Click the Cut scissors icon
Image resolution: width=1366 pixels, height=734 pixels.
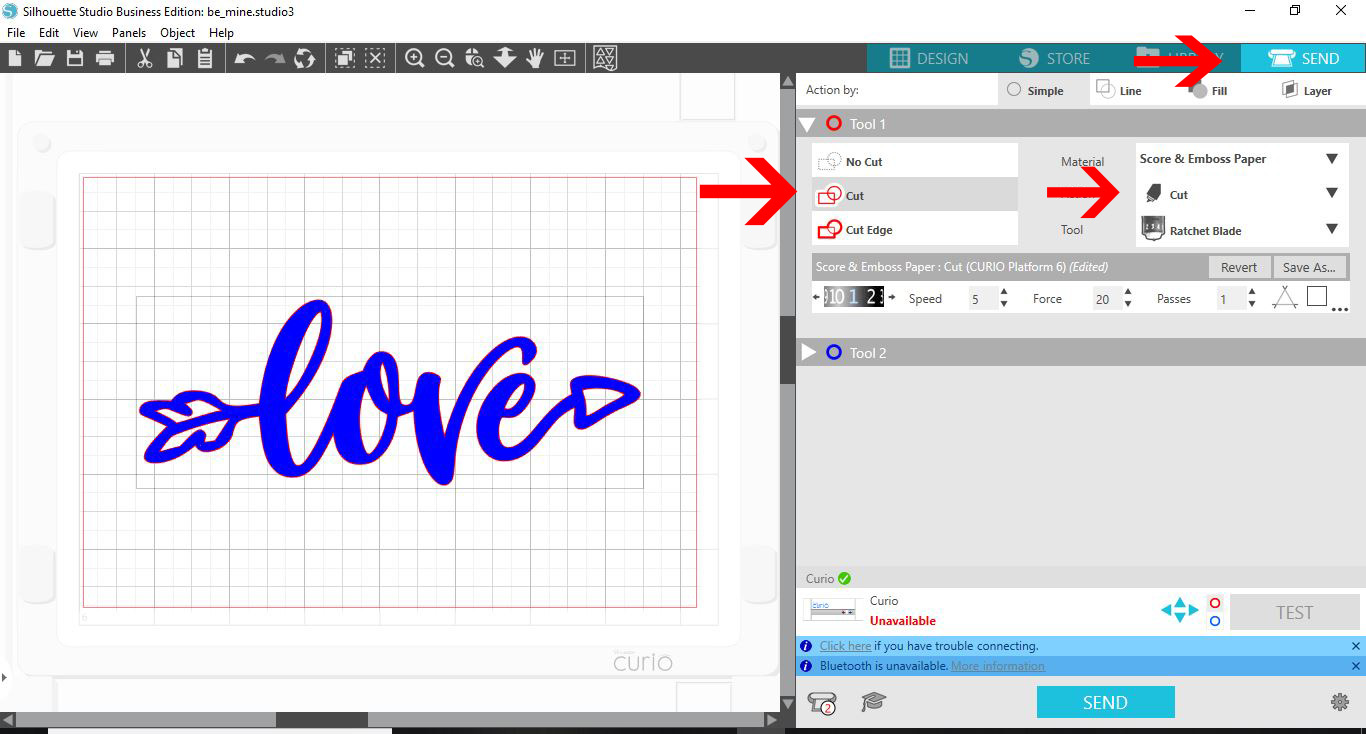145,58
